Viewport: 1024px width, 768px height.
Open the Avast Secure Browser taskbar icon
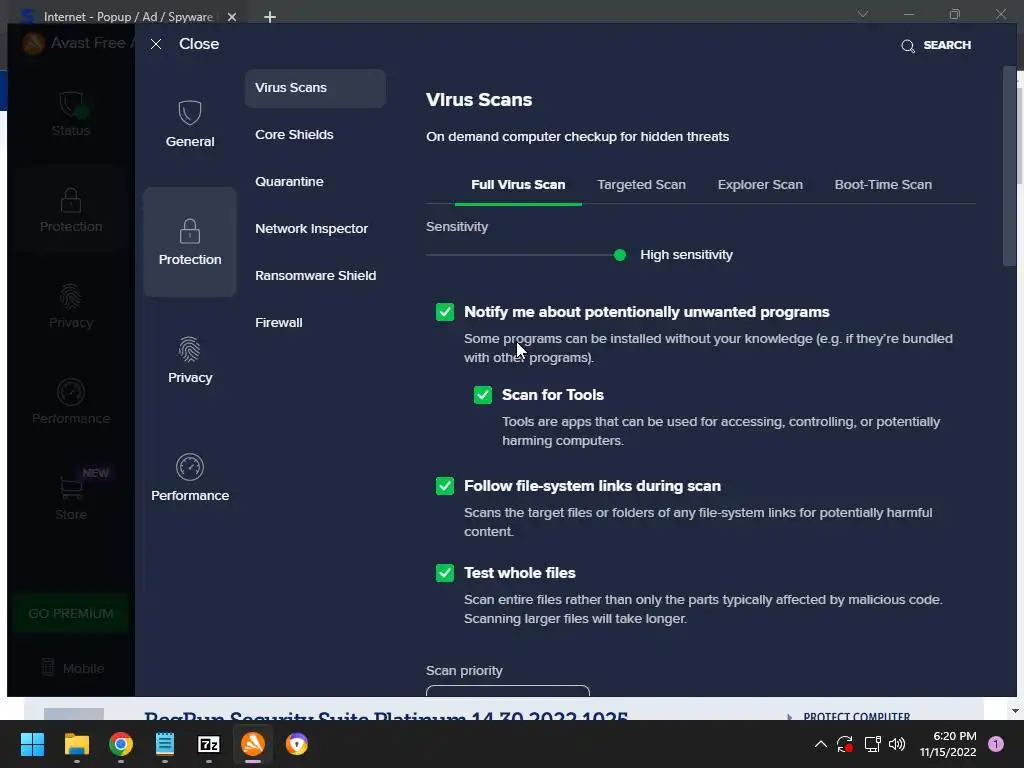click(x=296, y=744)
